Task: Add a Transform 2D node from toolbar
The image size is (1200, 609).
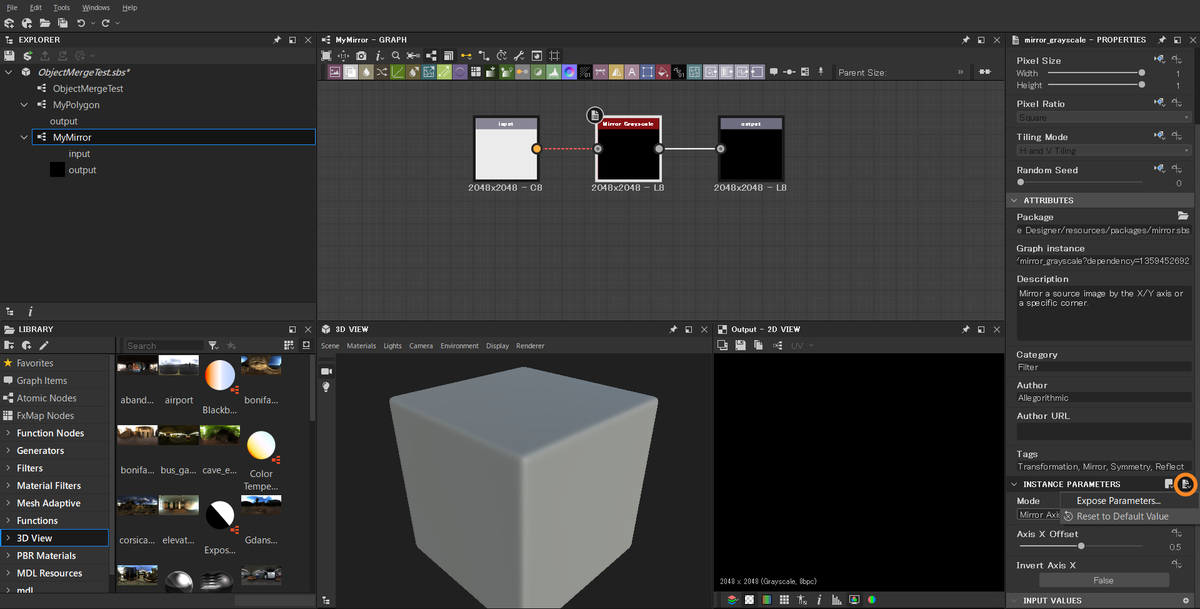Action: (x=646, y=72)
